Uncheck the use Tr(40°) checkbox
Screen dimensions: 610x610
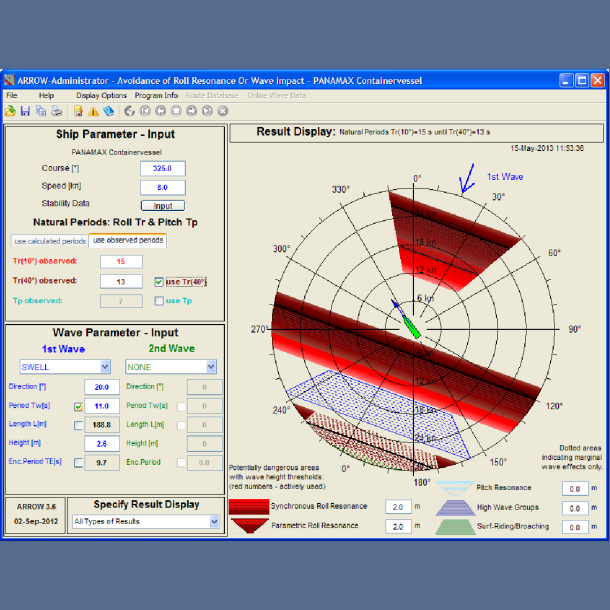[x=159, y=282]
